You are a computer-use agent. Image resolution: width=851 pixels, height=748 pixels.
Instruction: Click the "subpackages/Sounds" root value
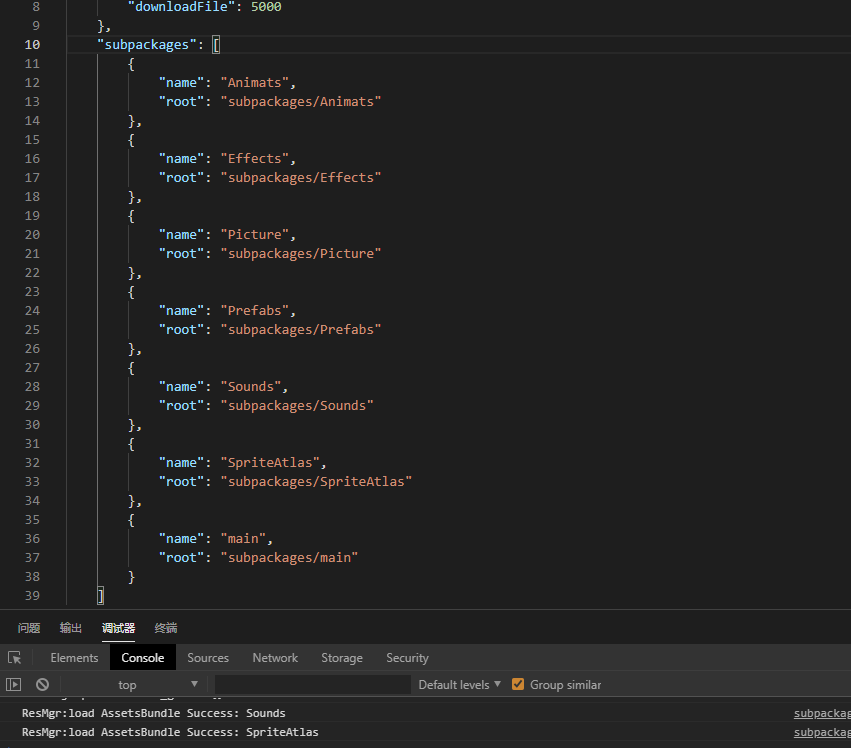pos(297,405)
